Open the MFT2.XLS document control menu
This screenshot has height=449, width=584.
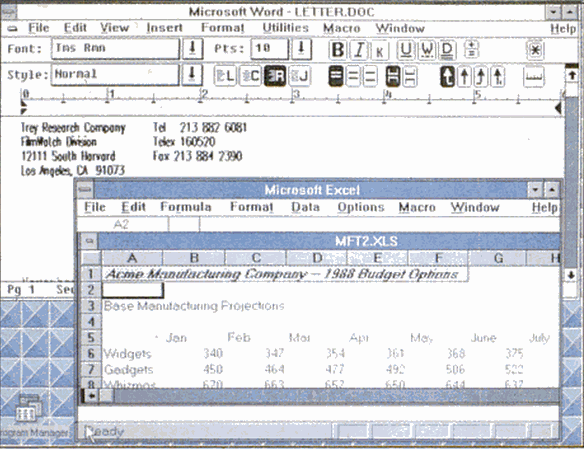point(89,241)
